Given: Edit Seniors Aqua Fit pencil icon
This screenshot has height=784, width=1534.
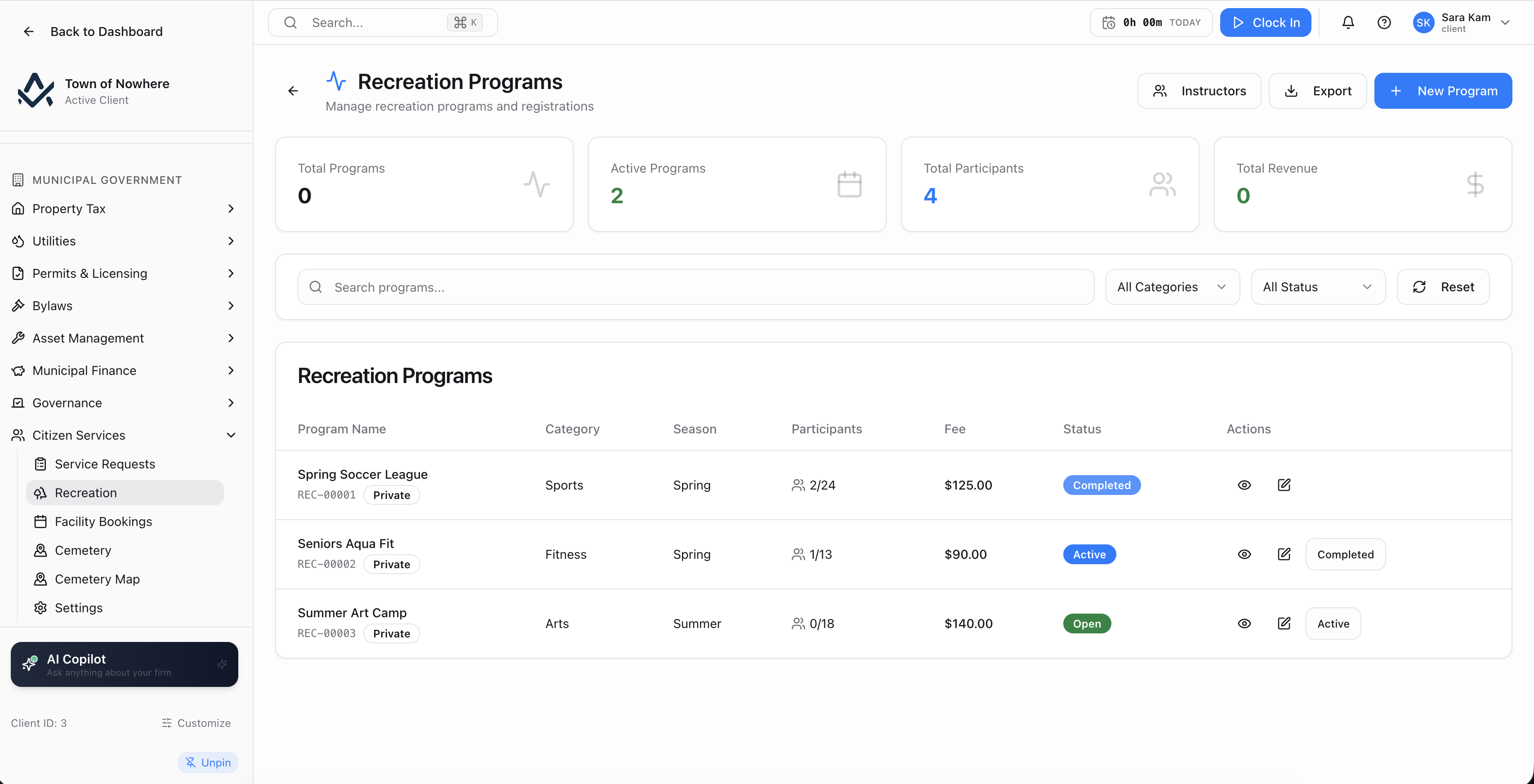Looking at the screenshot, I should coord(1284,554).
